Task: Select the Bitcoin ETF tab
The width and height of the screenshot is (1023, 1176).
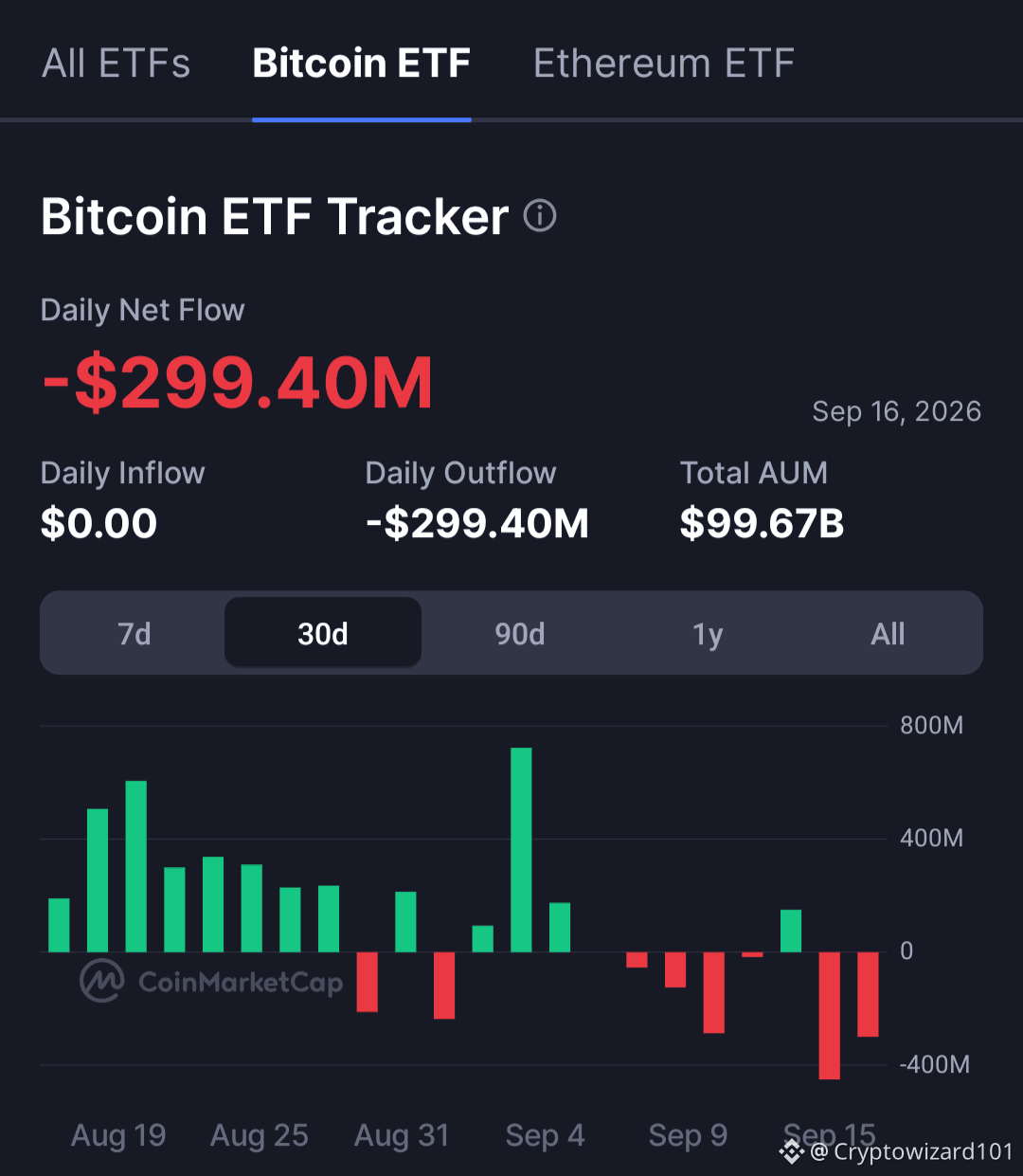Action: tap(362, 63)
